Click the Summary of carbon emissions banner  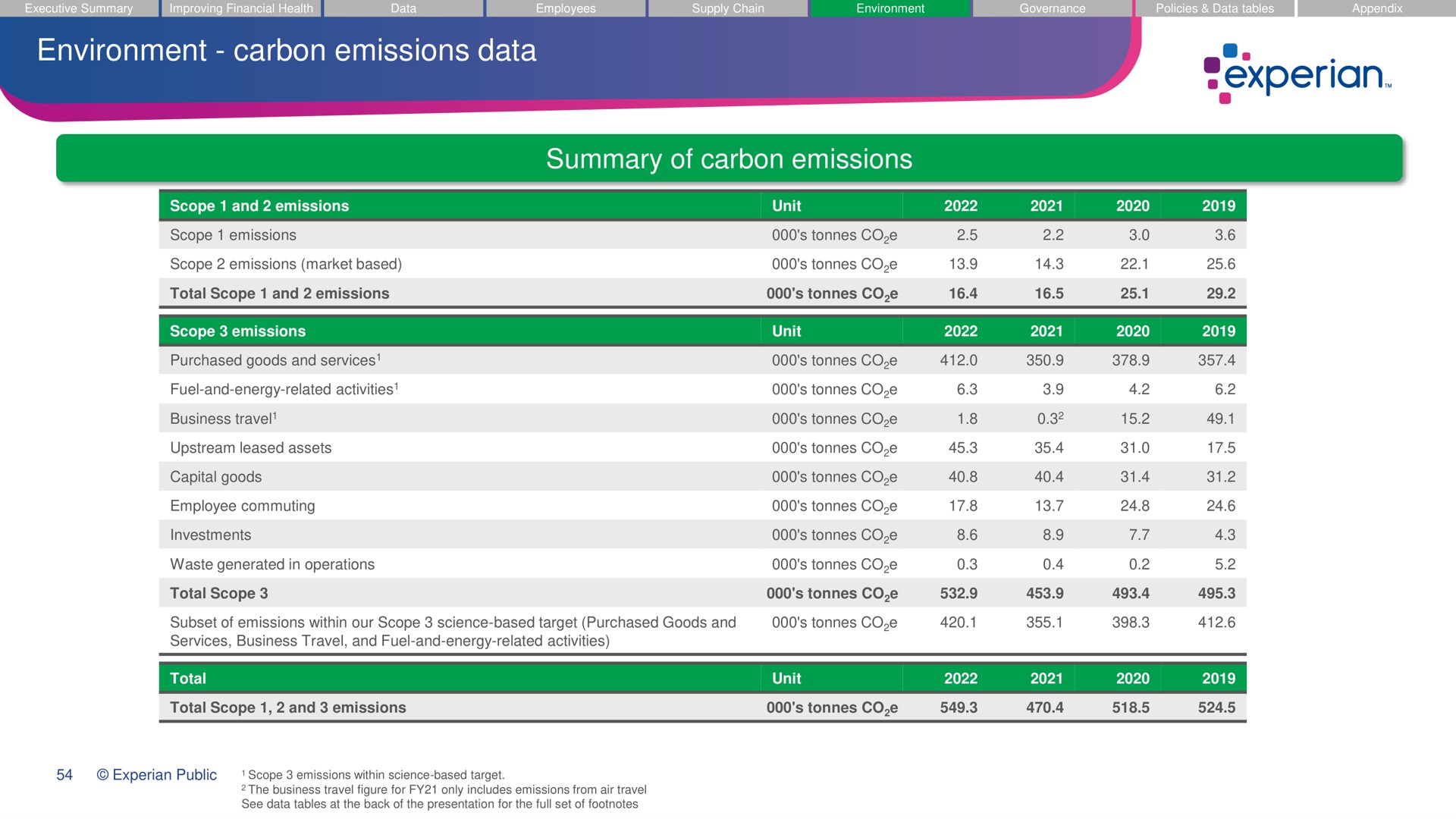(729, 158)
